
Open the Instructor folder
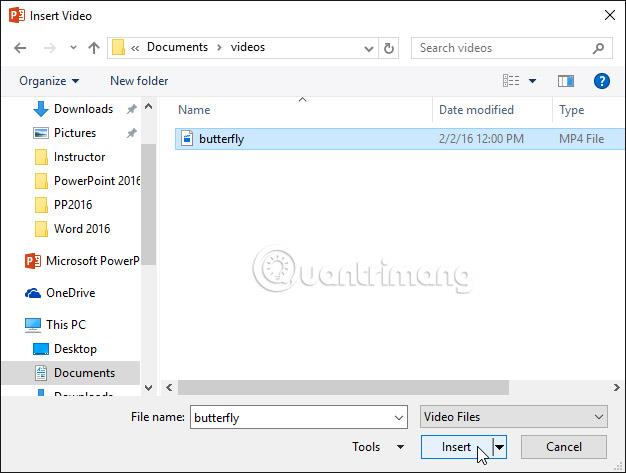(x=79, y=157)
